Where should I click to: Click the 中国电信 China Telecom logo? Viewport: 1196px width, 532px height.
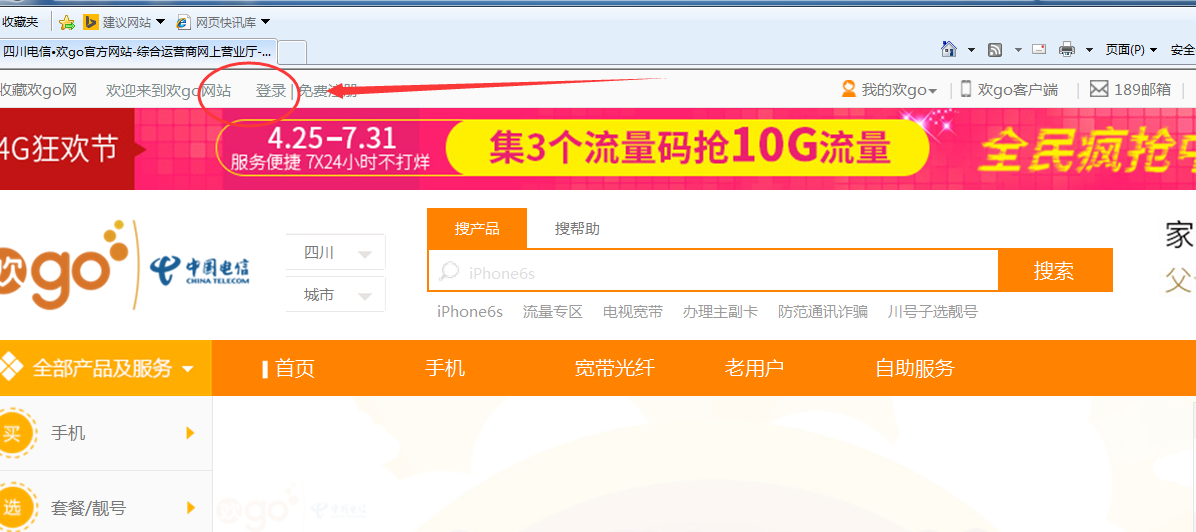point(200,270)
